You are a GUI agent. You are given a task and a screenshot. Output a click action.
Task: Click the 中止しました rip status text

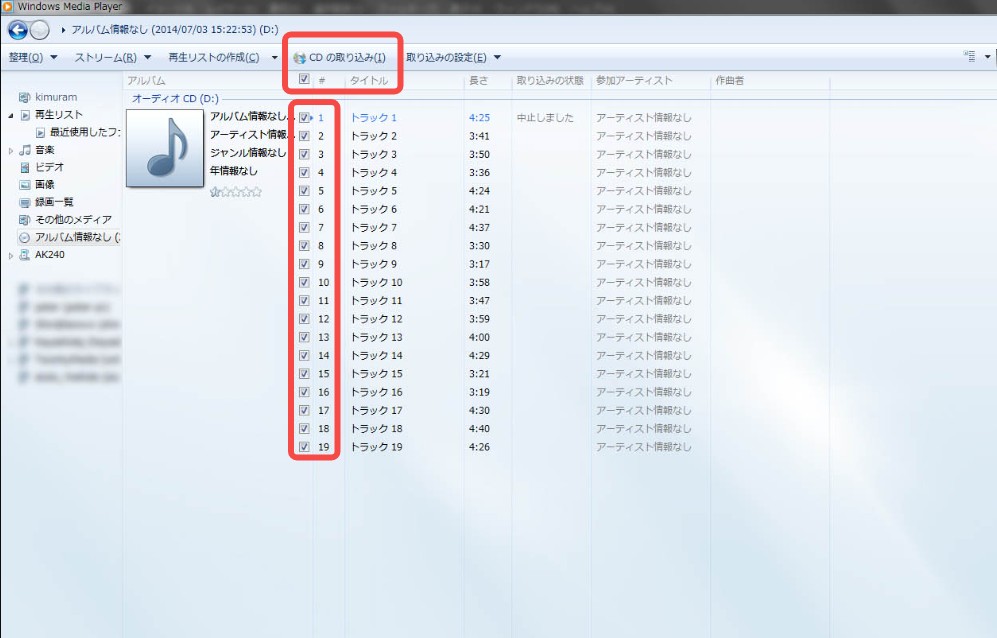(545, 118)
